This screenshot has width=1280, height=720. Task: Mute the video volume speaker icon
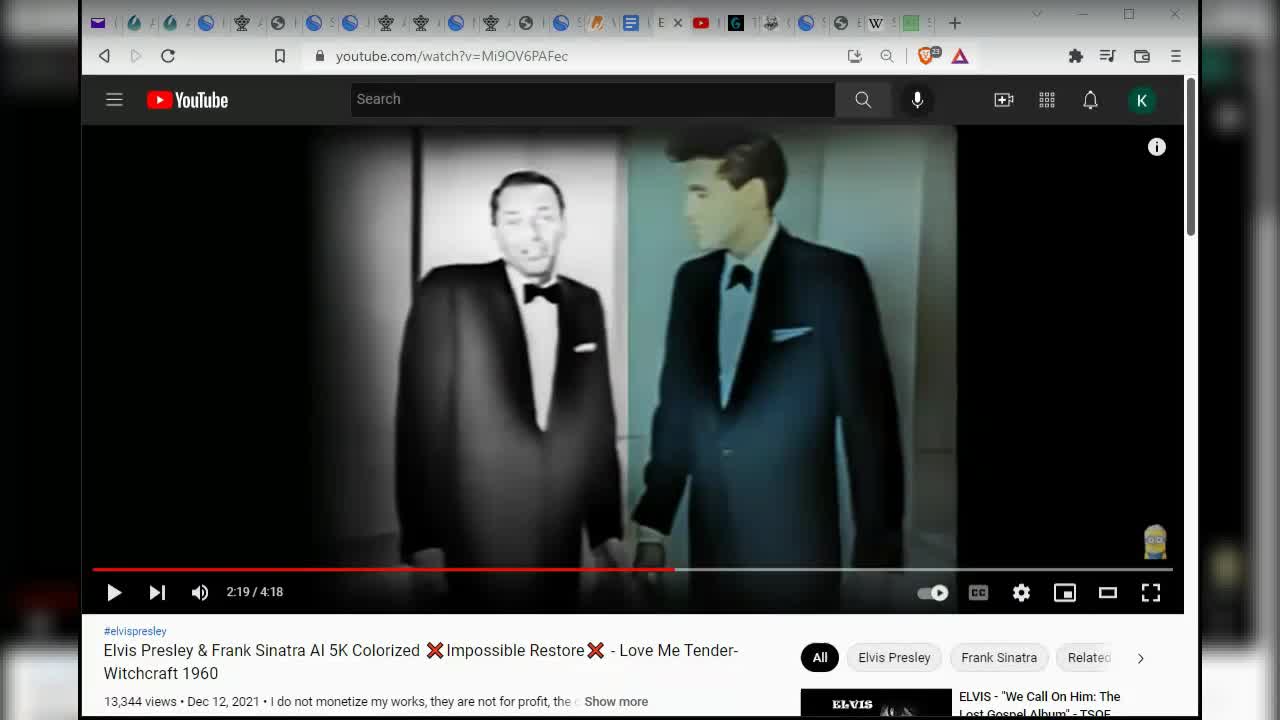[x=200, y=592]
